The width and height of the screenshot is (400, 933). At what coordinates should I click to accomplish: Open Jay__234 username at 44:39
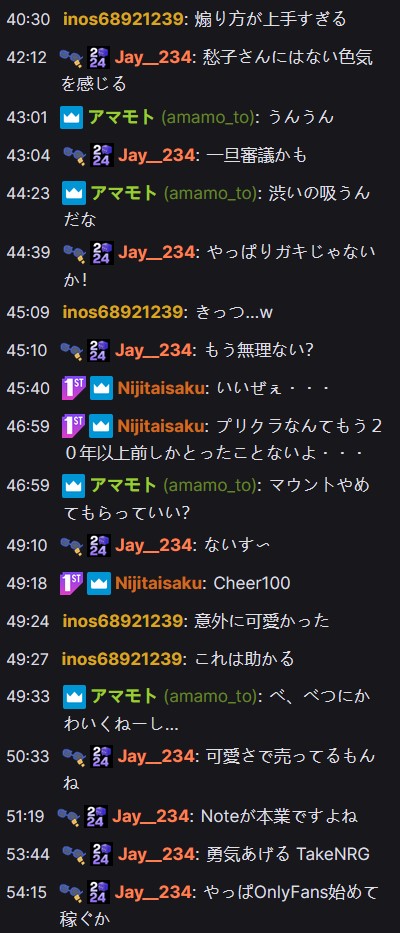click(x=156, y=252)
